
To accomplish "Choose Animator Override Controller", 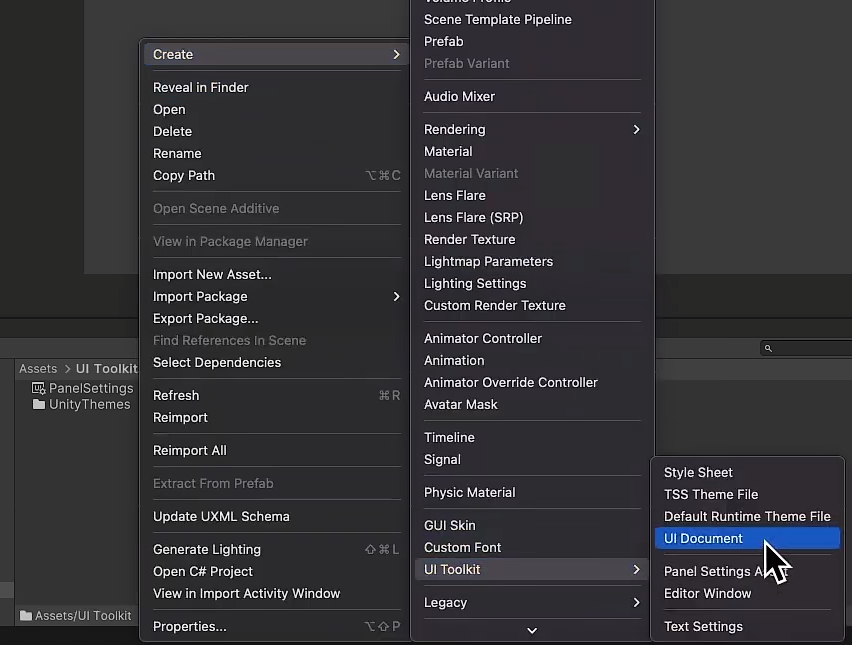I will (x=532, y=383).
